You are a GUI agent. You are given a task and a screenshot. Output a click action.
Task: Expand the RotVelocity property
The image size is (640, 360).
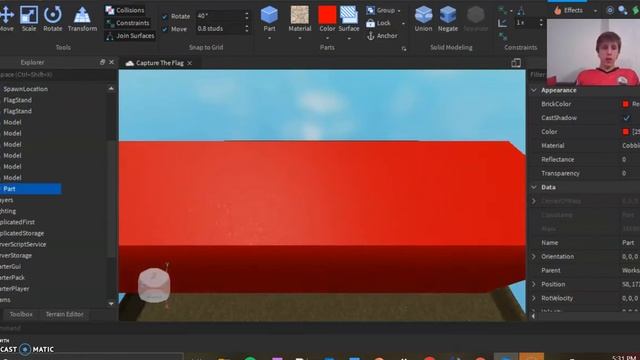(534, 298)
